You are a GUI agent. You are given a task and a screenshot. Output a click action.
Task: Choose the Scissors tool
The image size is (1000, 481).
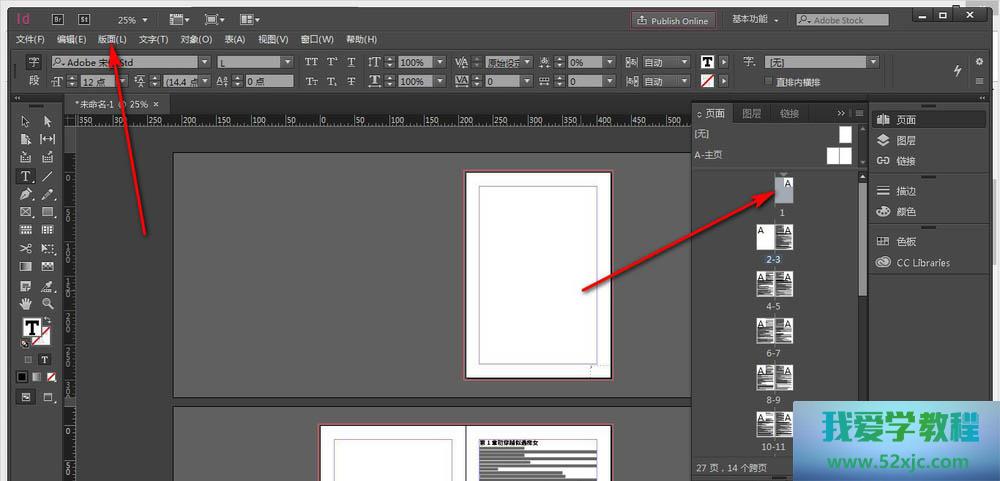[x=25, y=248]
